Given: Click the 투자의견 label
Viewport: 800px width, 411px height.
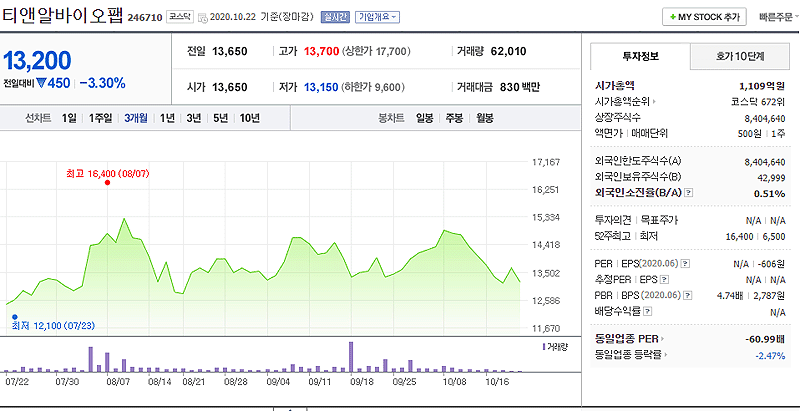Looking at the screenshot, I should [613, 220].
